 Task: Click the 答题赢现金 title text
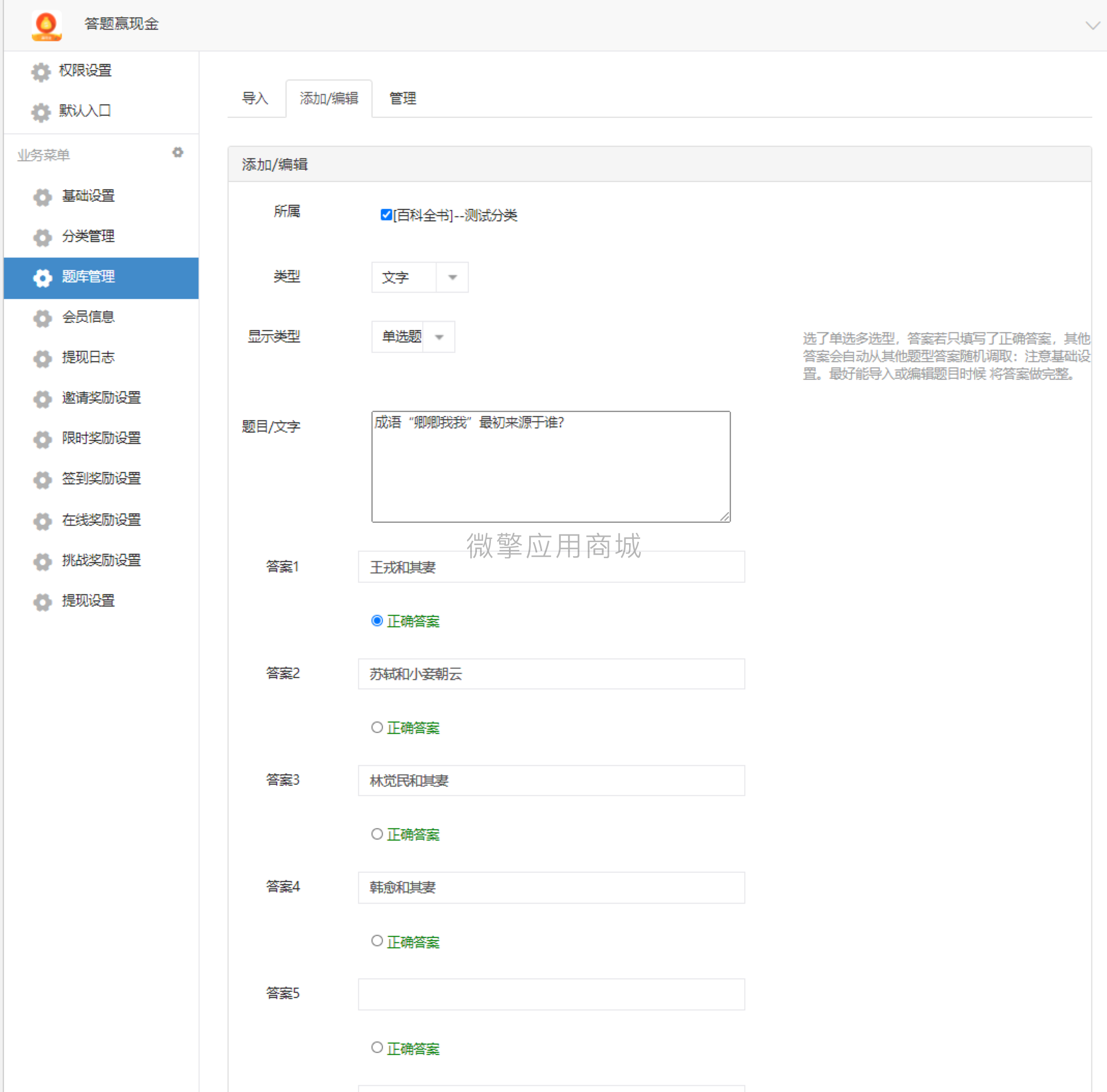point(122,24)
